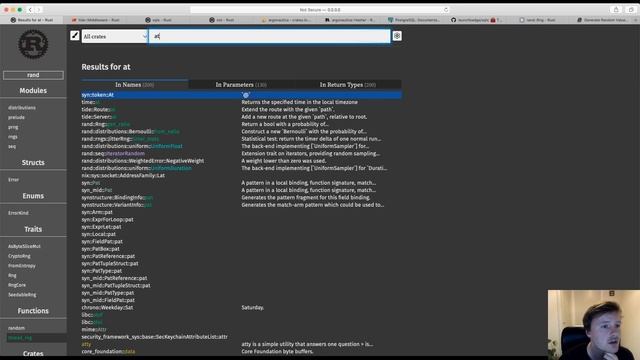Open the syn::token::At result
The width and height of the screenshot is (640, 360).
click(x=241, y=95)
